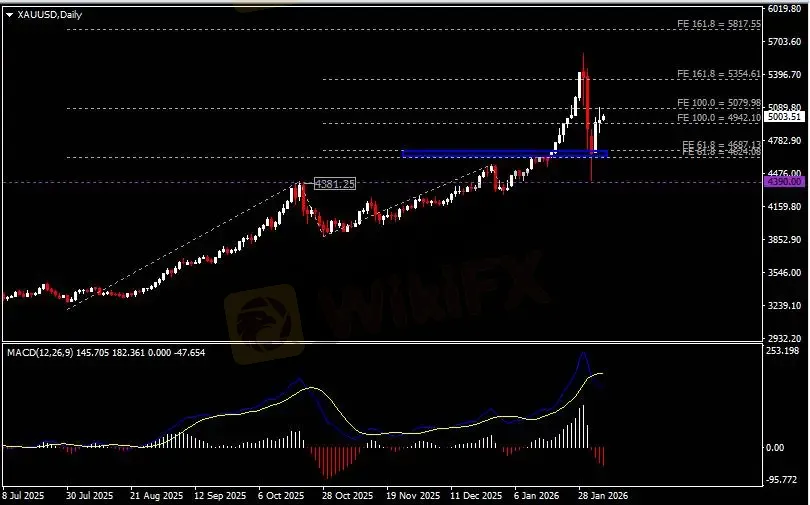Image resolution: width=810 pixels, height=505 pixels.
Task: Click the 21 Aug 2025 date label
Action: pos(157,496)
